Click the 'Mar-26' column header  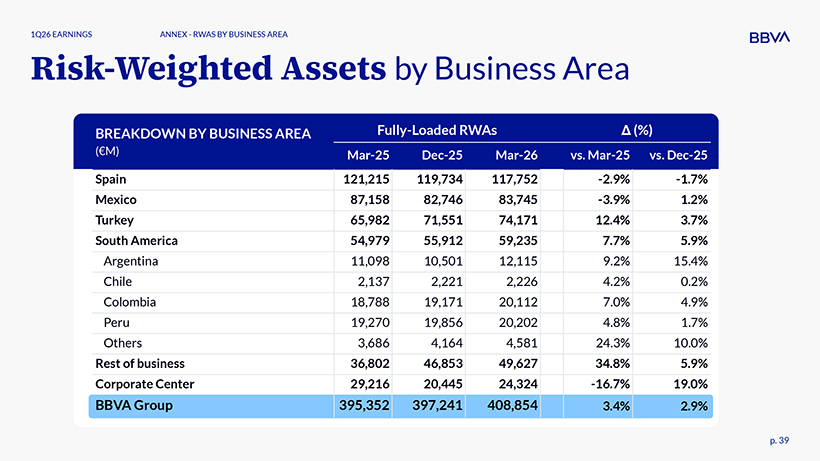[x=516, y=155]
